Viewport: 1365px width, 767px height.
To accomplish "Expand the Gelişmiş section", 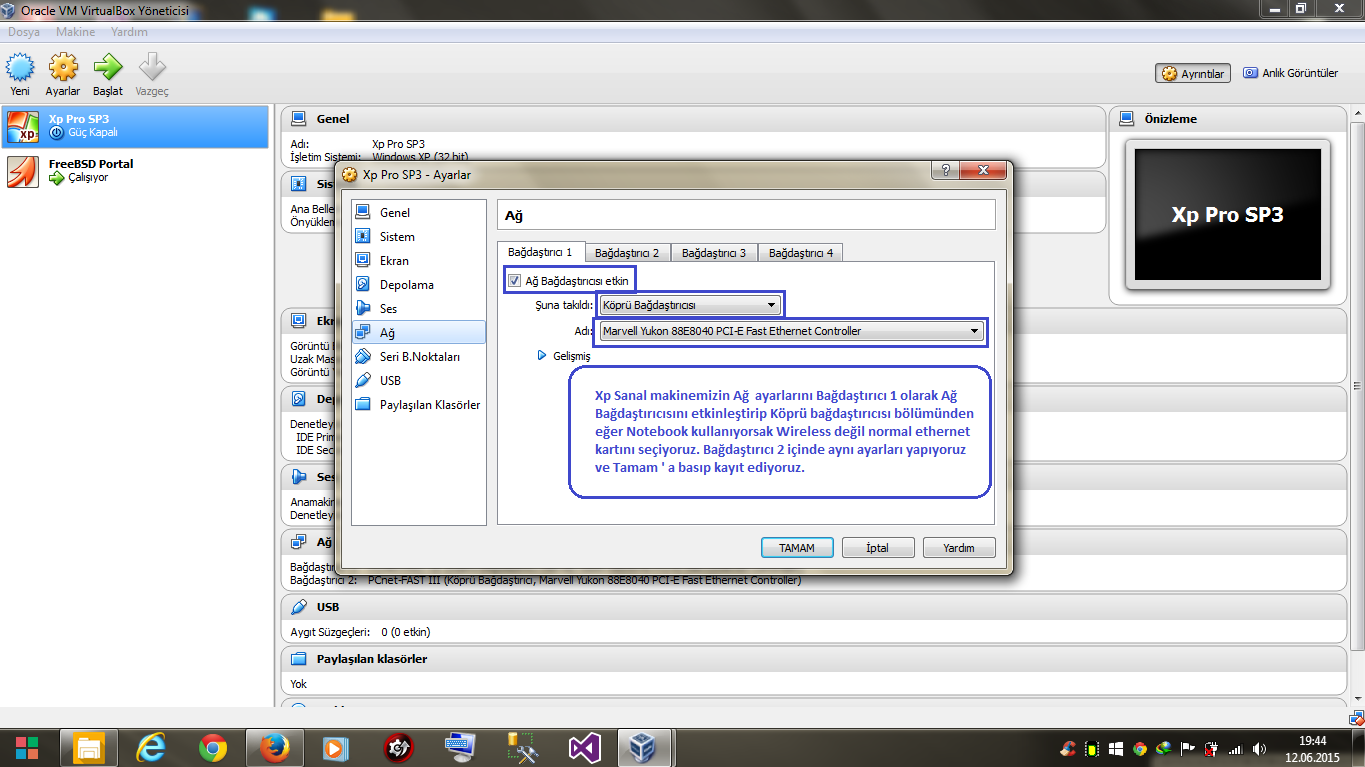I will (565, 356).
